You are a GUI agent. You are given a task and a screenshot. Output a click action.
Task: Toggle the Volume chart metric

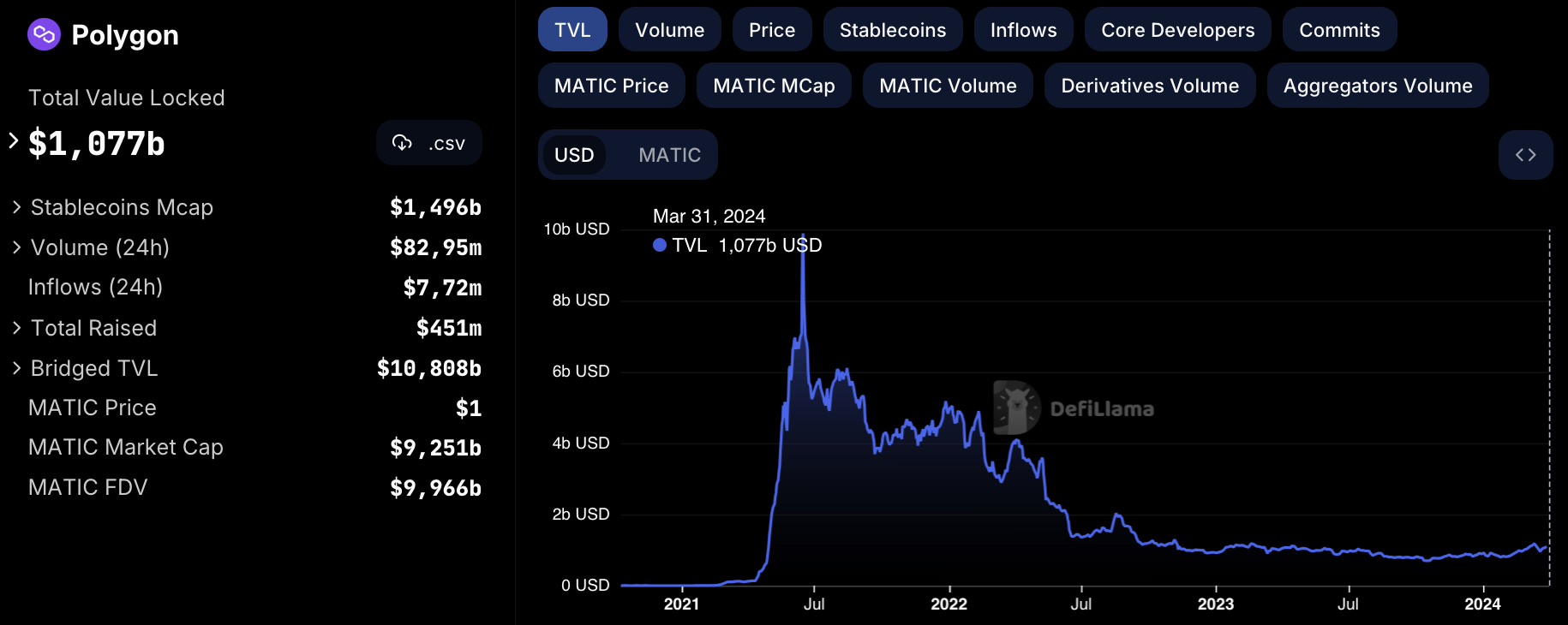[x=670, y=30]
